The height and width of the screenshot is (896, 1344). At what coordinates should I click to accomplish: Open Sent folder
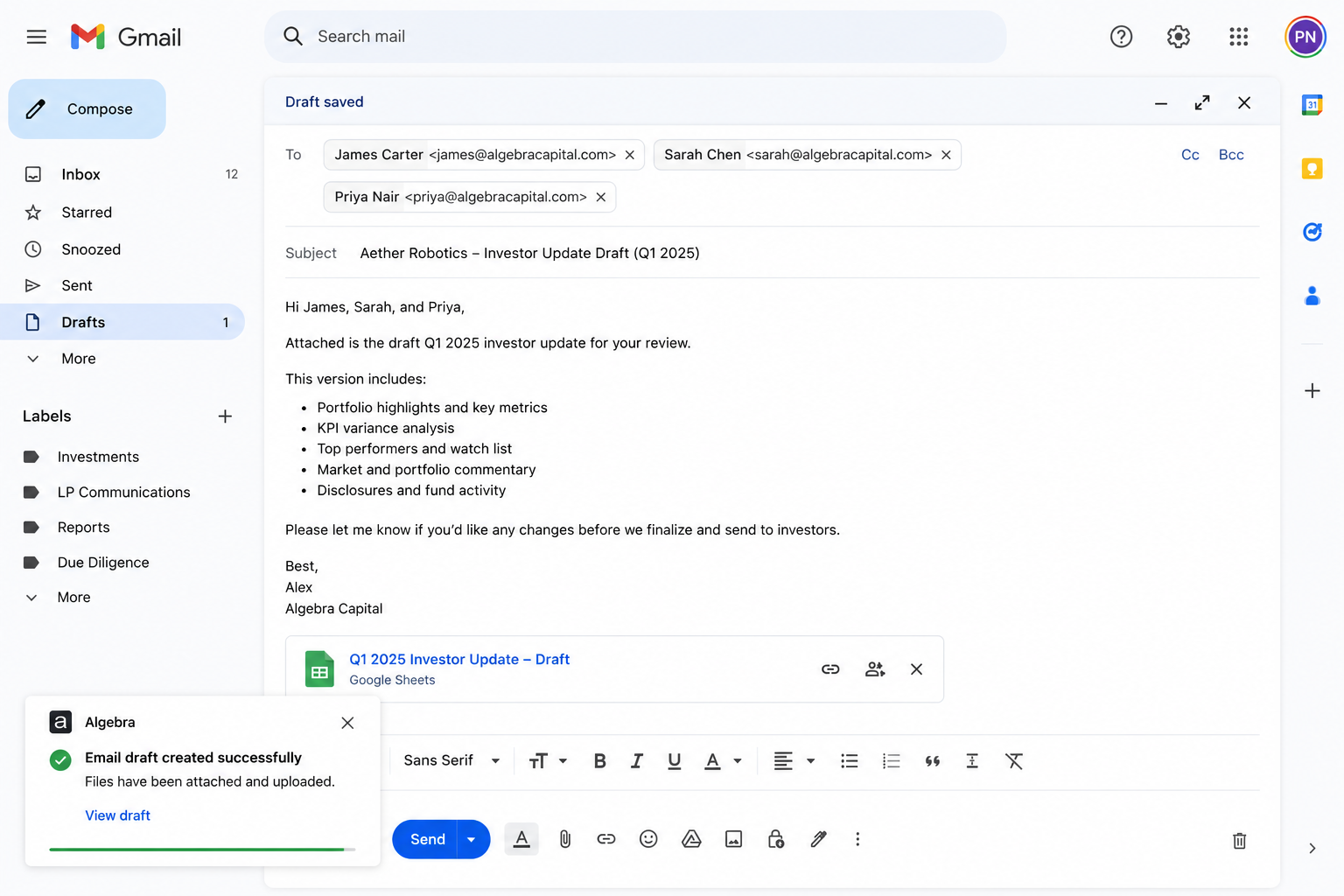(x=122, y=285)
